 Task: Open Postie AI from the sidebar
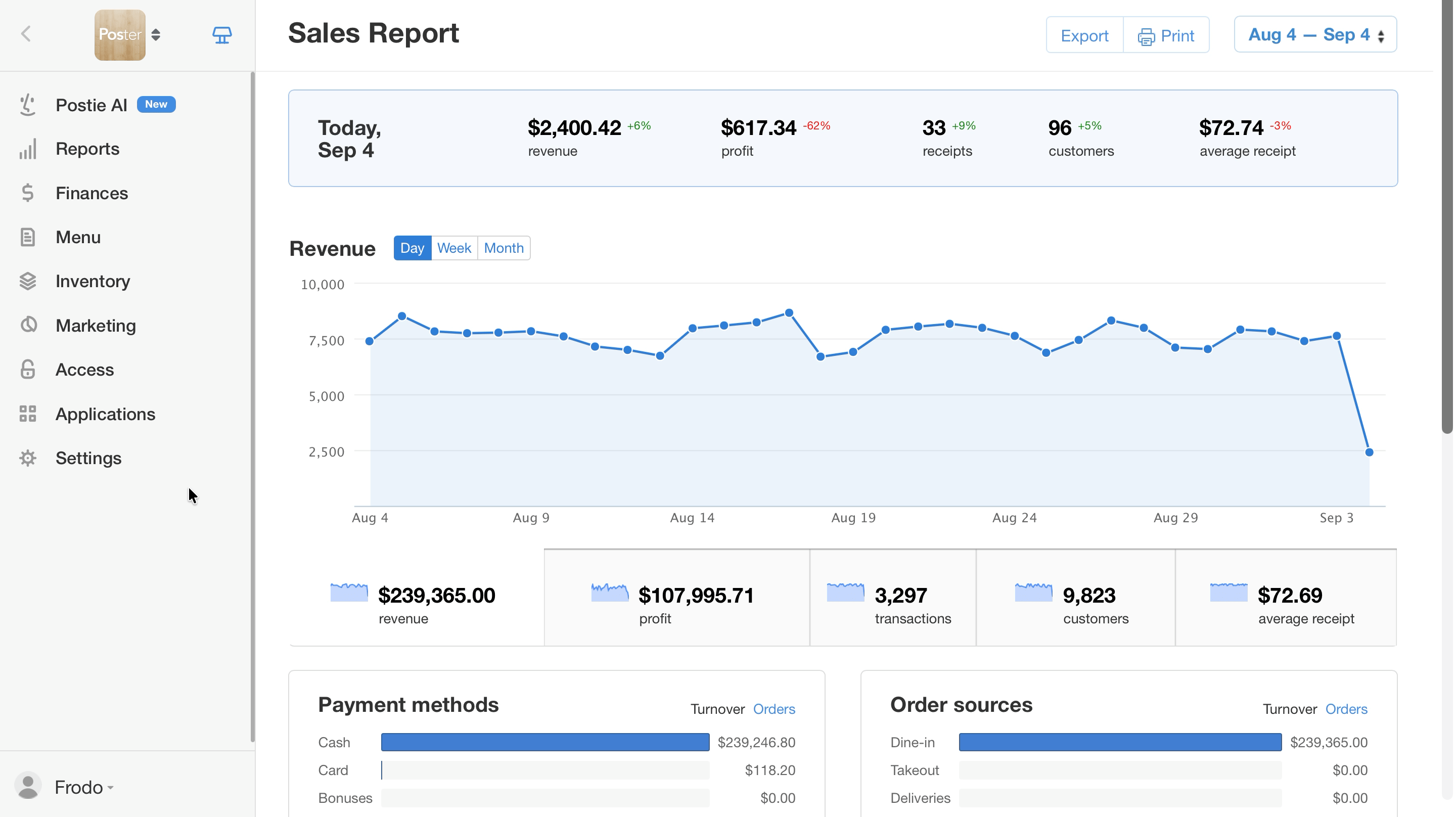tap(91, 105)
